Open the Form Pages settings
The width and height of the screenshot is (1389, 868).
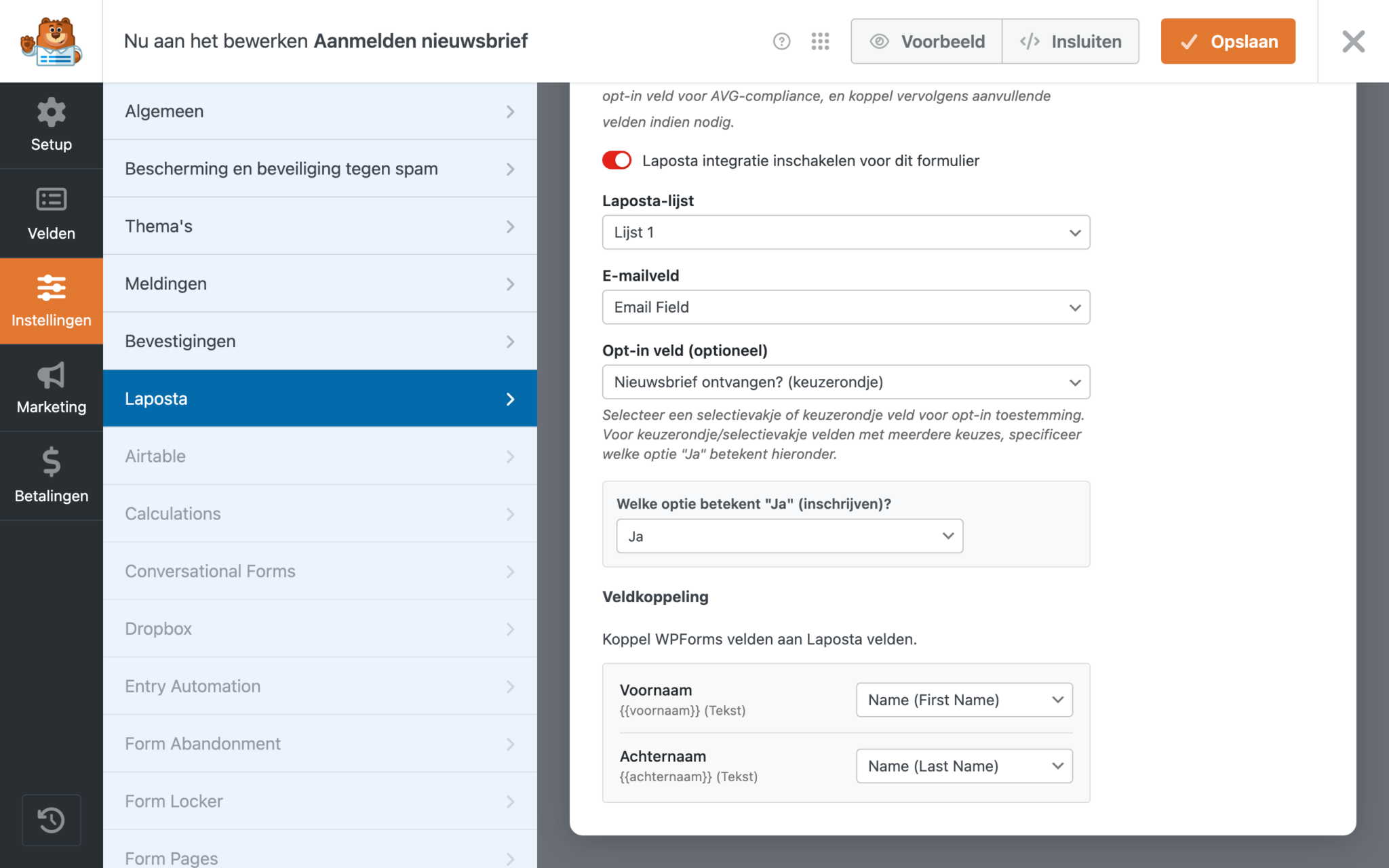point(320,850)
